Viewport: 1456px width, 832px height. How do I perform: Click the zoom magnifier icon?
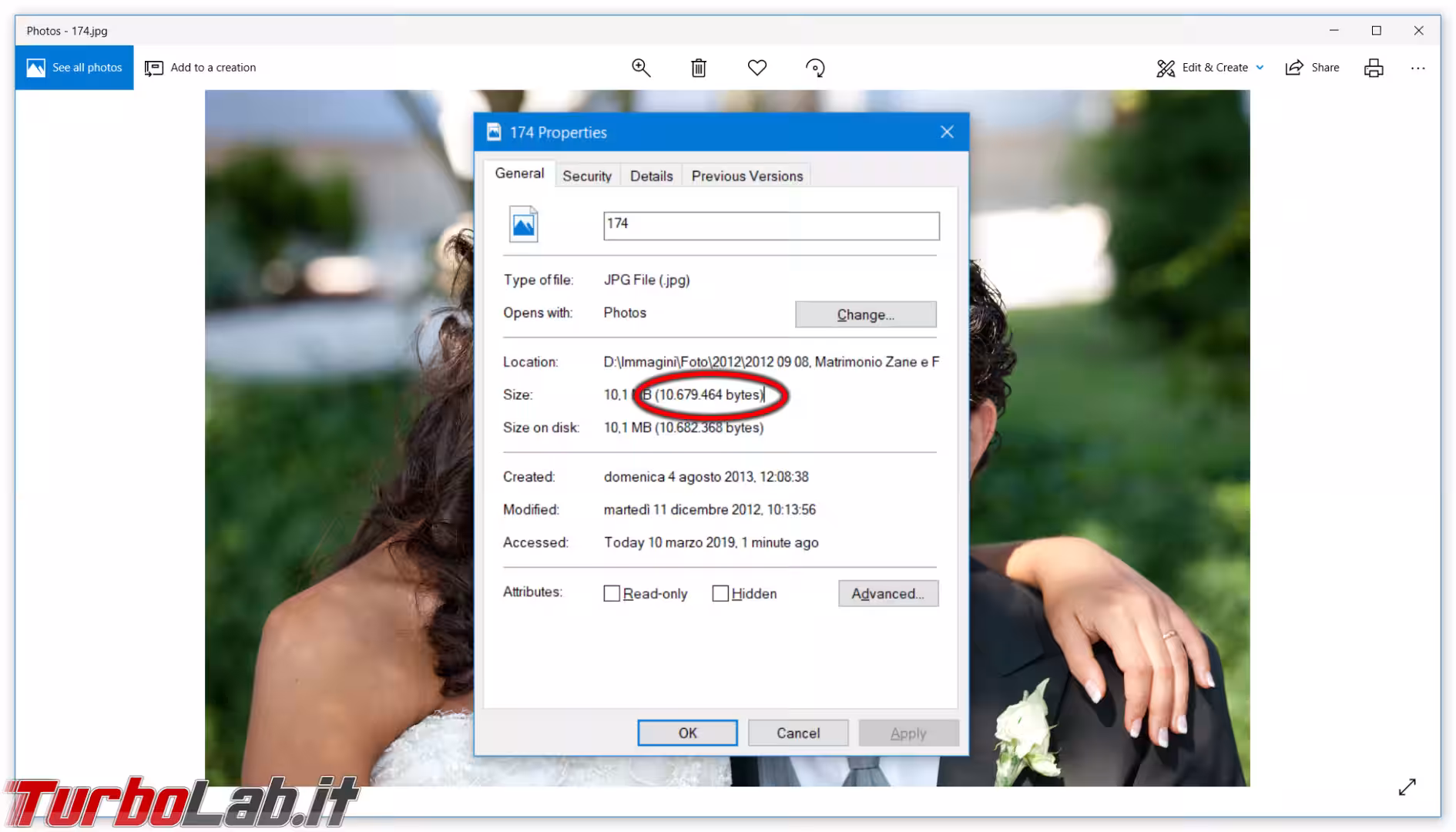click(x=640, y=68)
